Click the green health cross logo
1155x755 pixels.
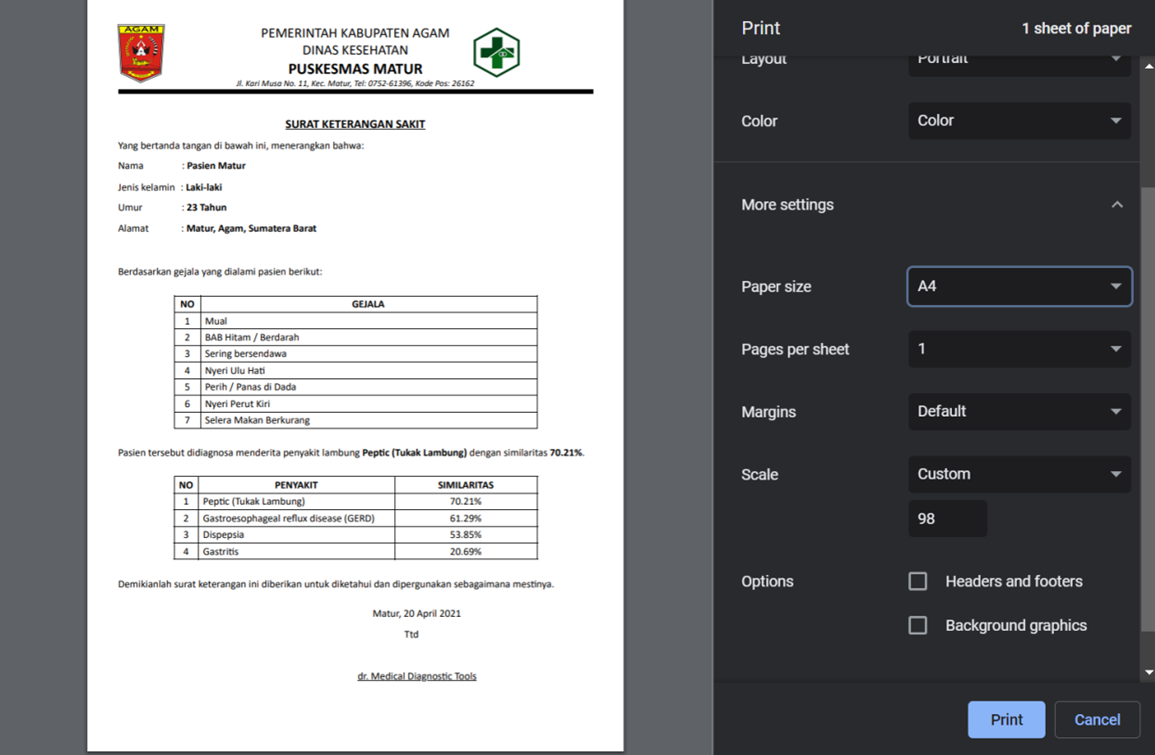496,53
